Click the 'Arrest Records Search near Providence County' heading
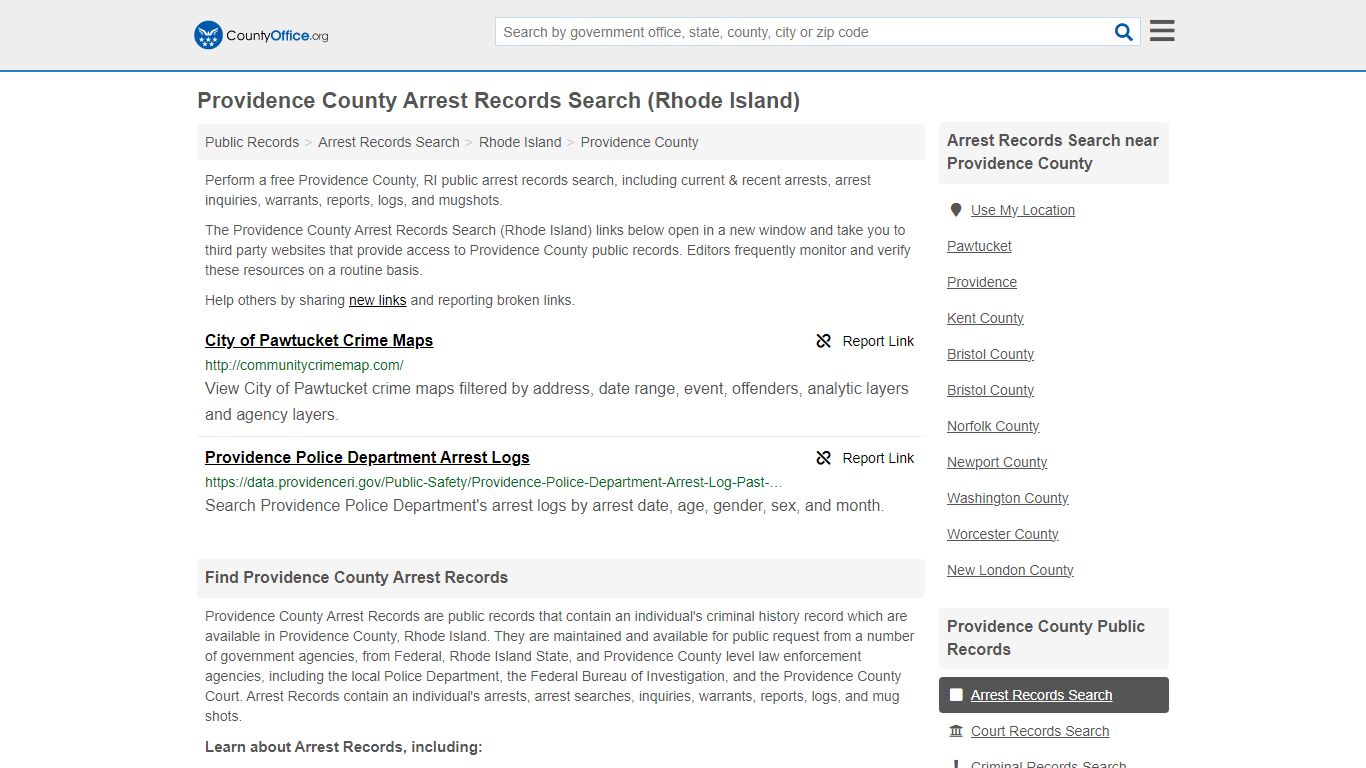 tap(1053, 152)
